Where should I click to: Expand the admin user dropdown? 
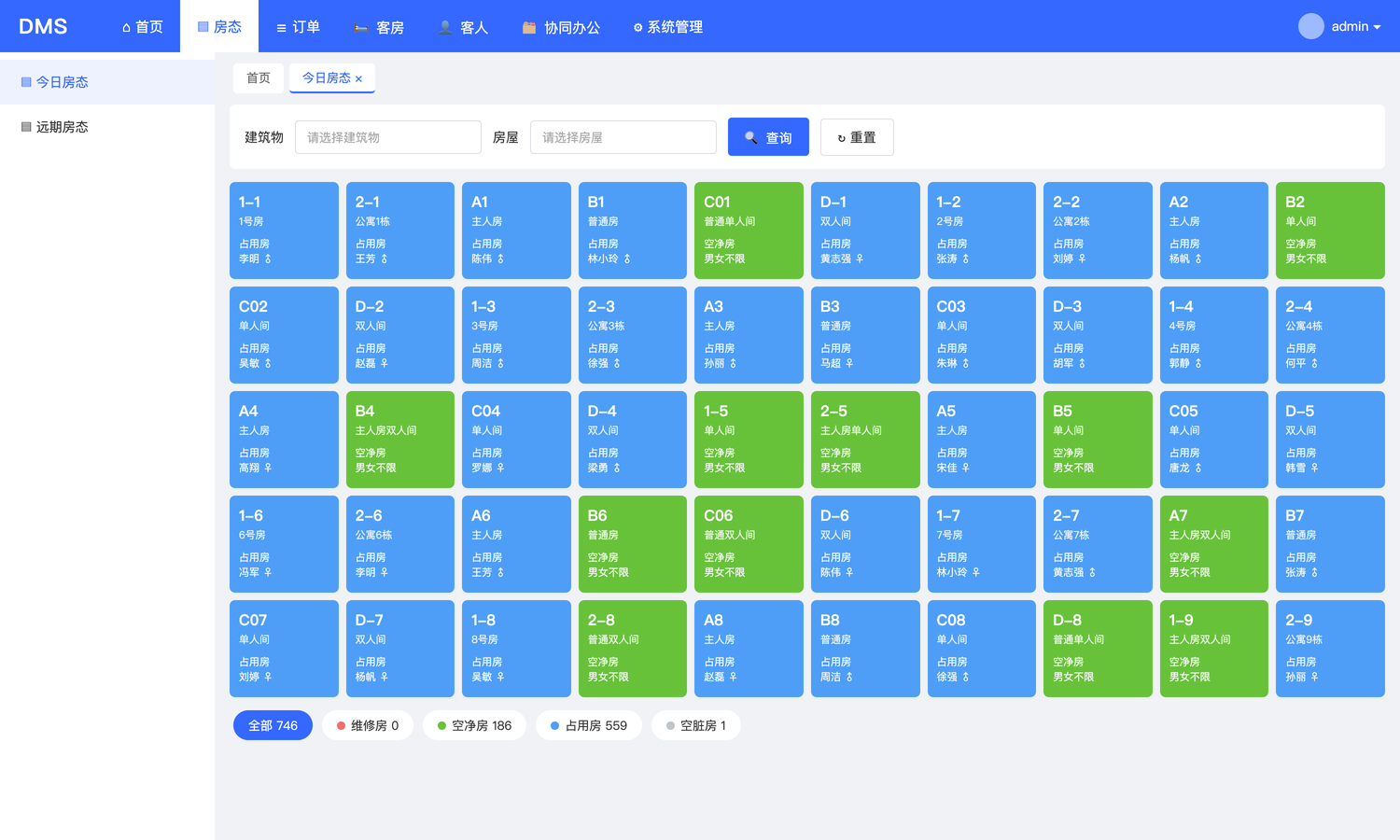click(1355, 26)
